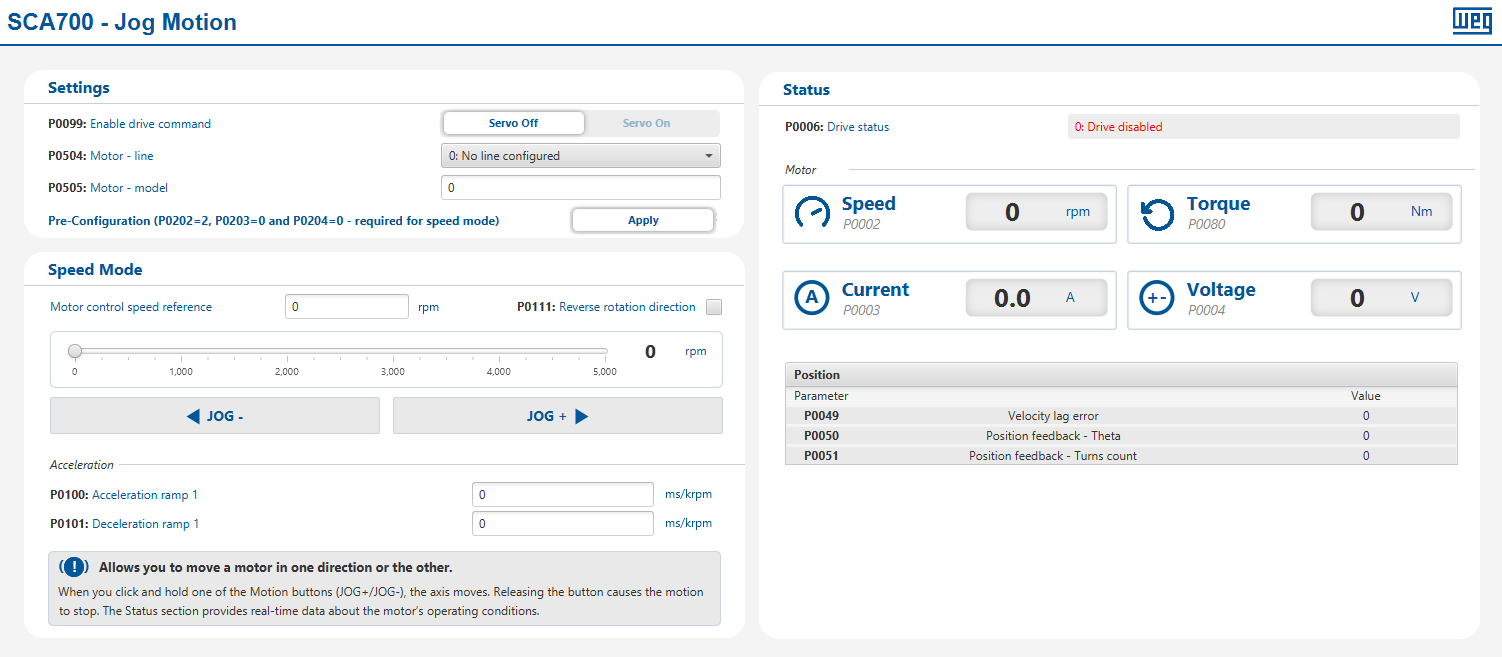Click the info exclamation icon
Image resolution: width=1502 pixels, height=657 pixels.
[75, 567]
